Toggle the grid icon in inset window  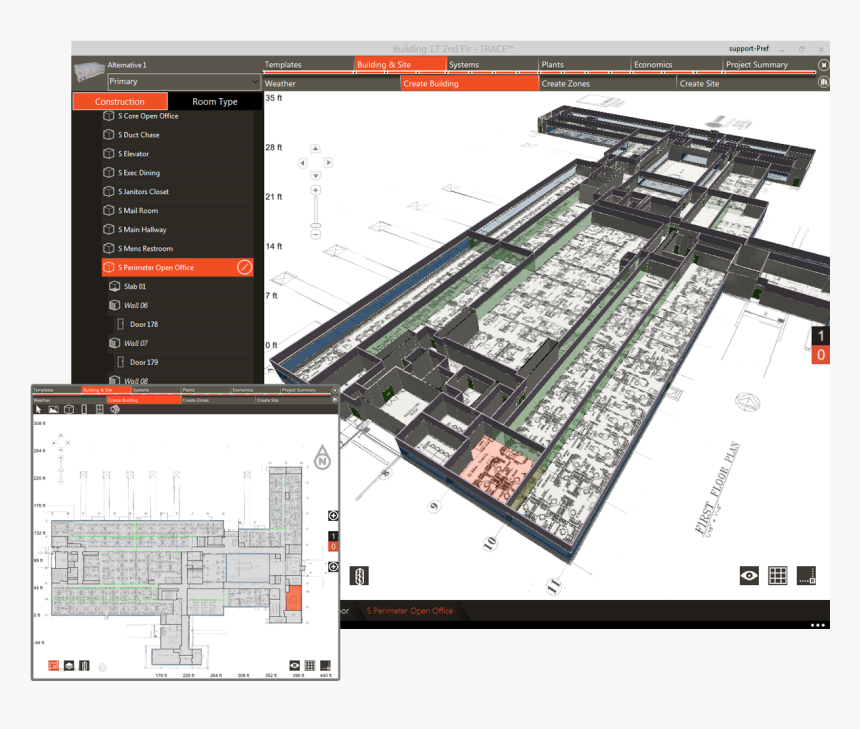tap(310, 665)
